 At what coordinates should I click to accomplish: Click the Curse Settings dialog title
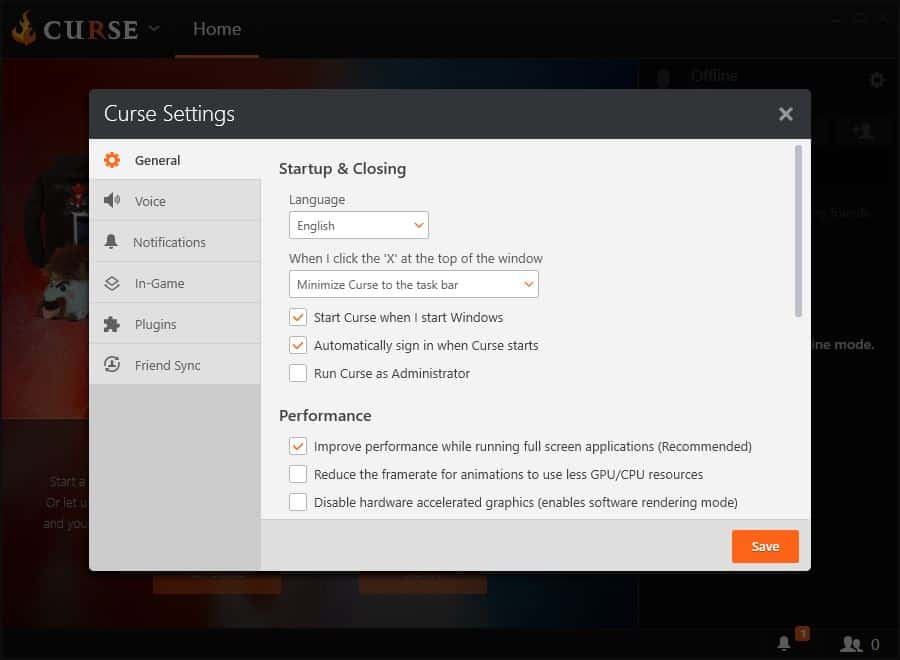(169, 114)
